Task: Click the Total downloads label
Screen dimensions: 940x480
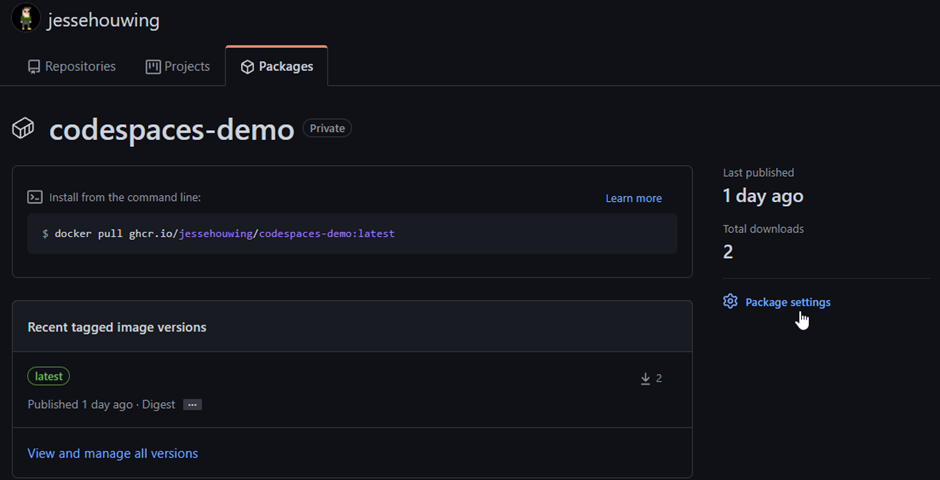Action: click(763, 228)
